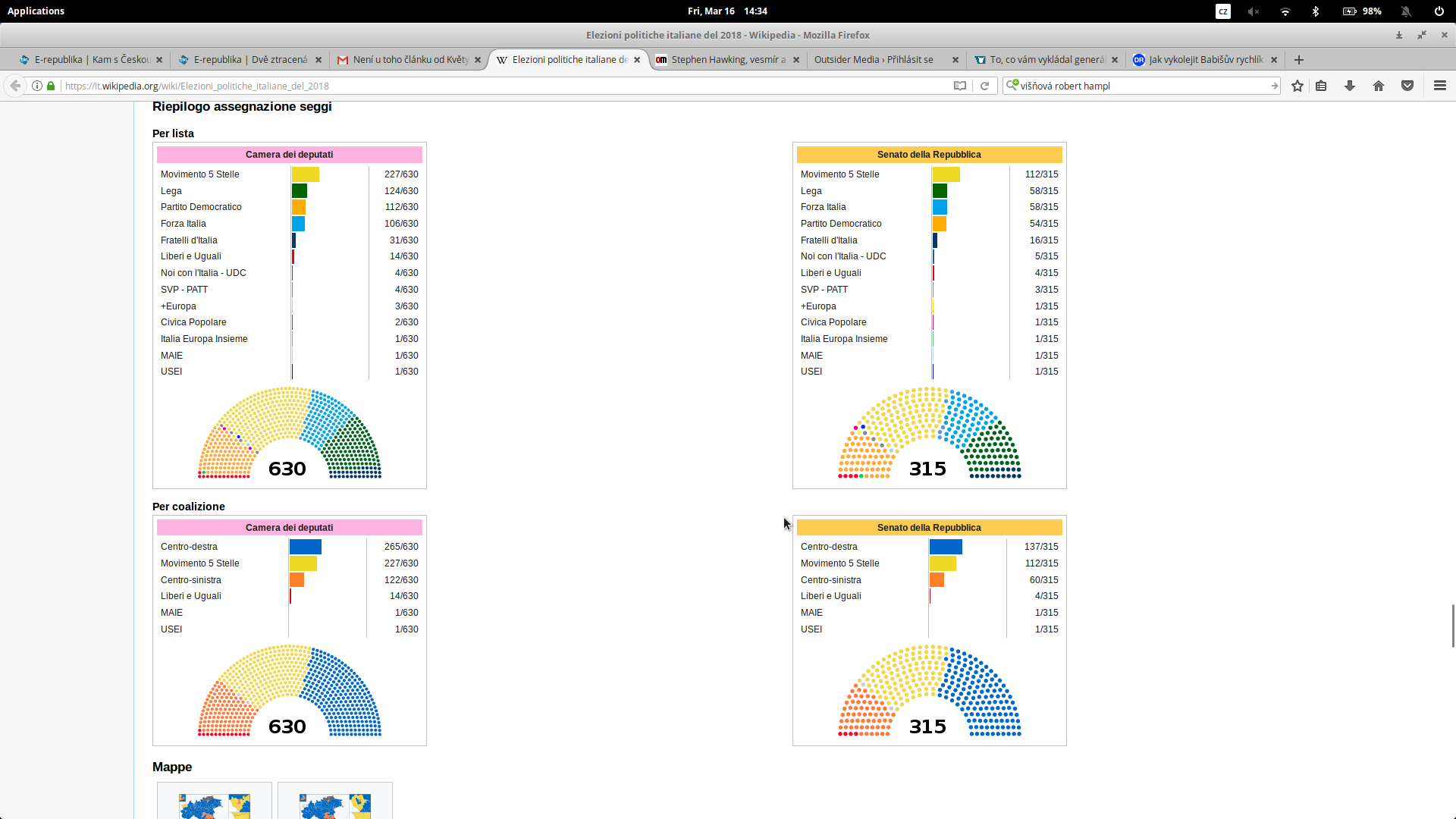The height and width of the screenshot is (819, 1456).
Task: Toggle the muted volume indicator
Action: [1254, 11]
